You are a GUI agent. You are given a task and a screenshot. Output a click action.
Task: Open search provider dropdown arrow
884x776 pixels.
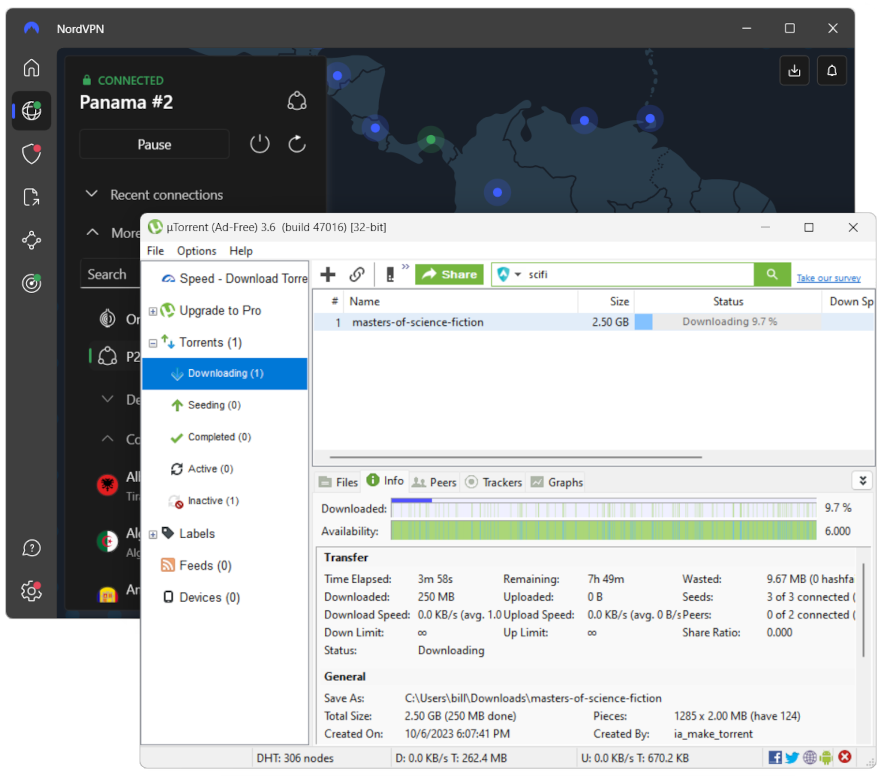(518, 275)
